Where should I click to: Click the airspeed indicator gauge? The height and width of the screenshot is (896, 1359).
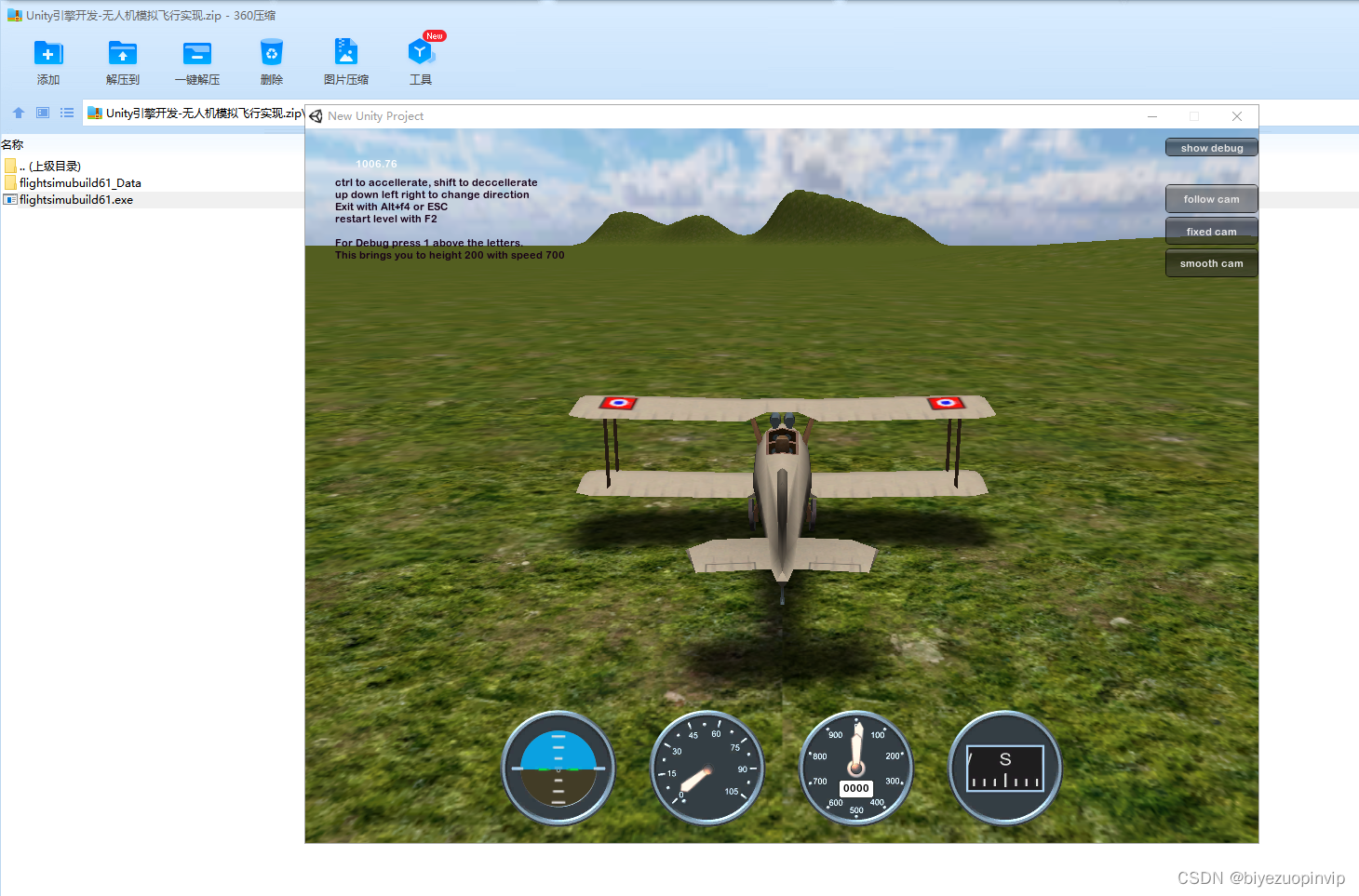[707, 769]
